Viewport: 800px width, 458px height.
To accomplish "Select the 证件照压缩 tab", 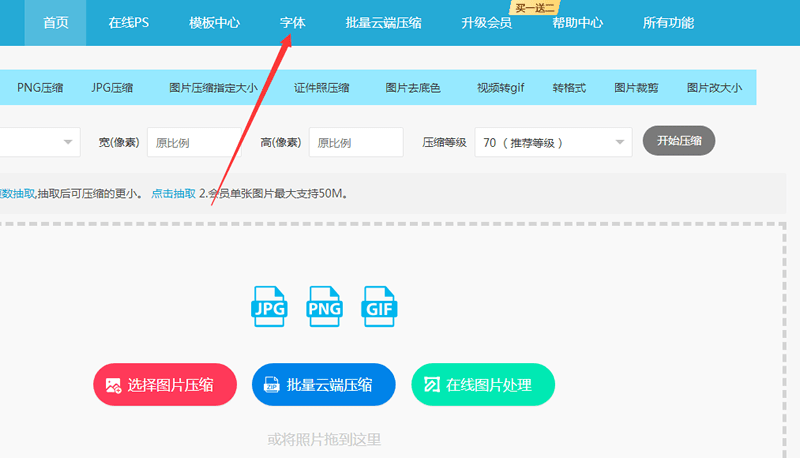I will [321, 88].
